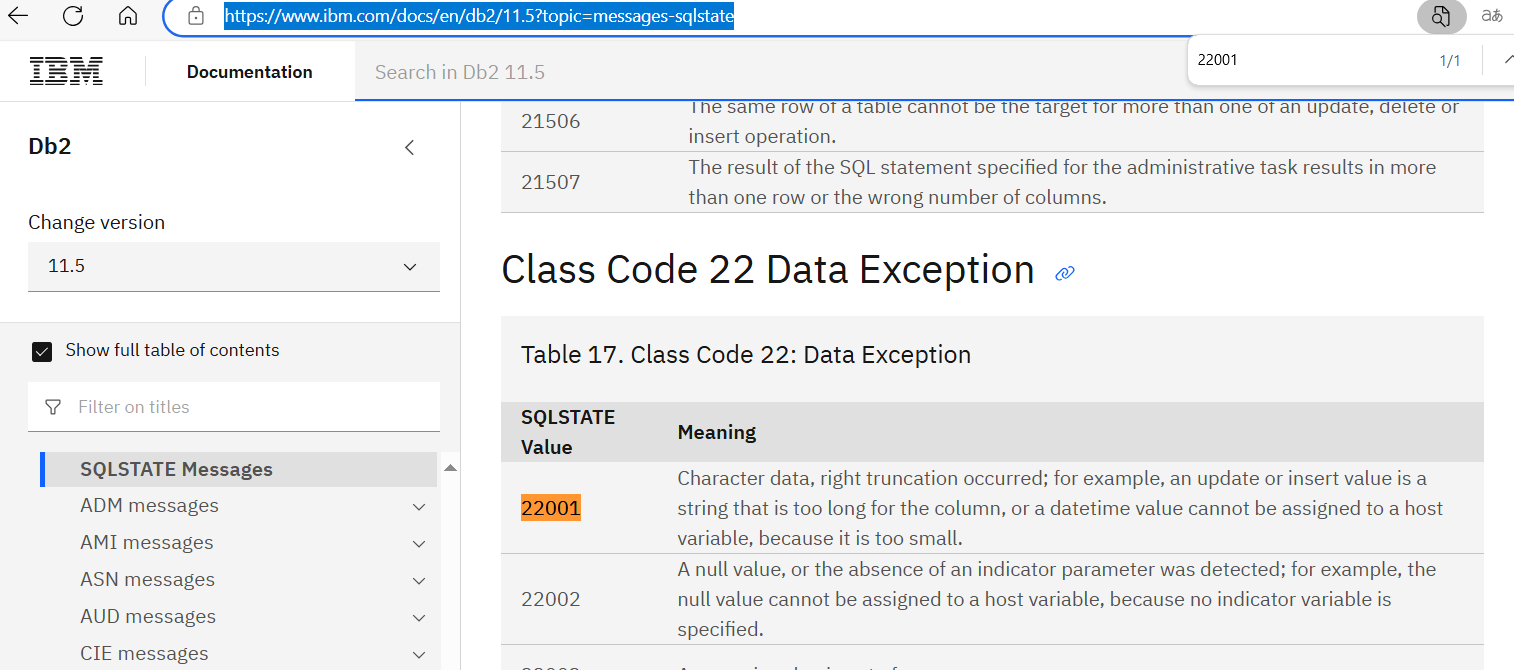Toggle Show full table of contents

42,351
